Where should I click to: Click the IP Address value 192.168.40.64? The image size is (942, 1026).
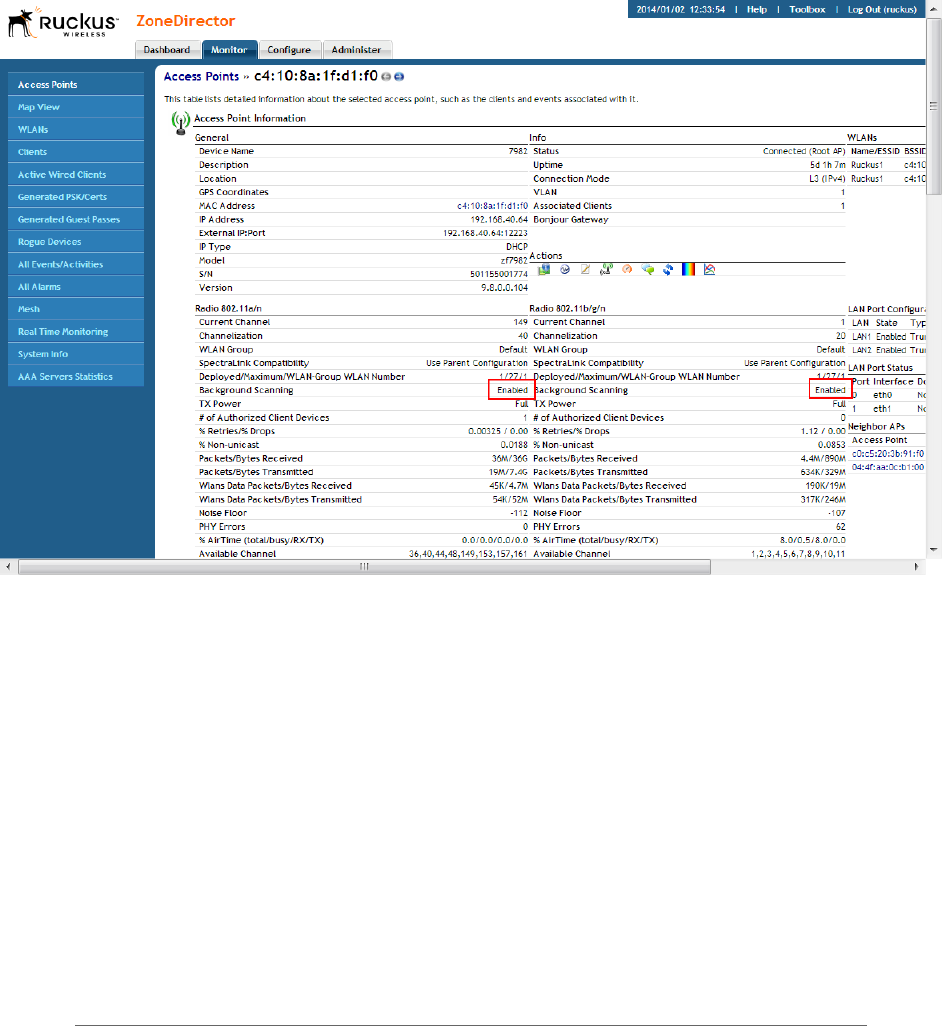pos(499,220)
